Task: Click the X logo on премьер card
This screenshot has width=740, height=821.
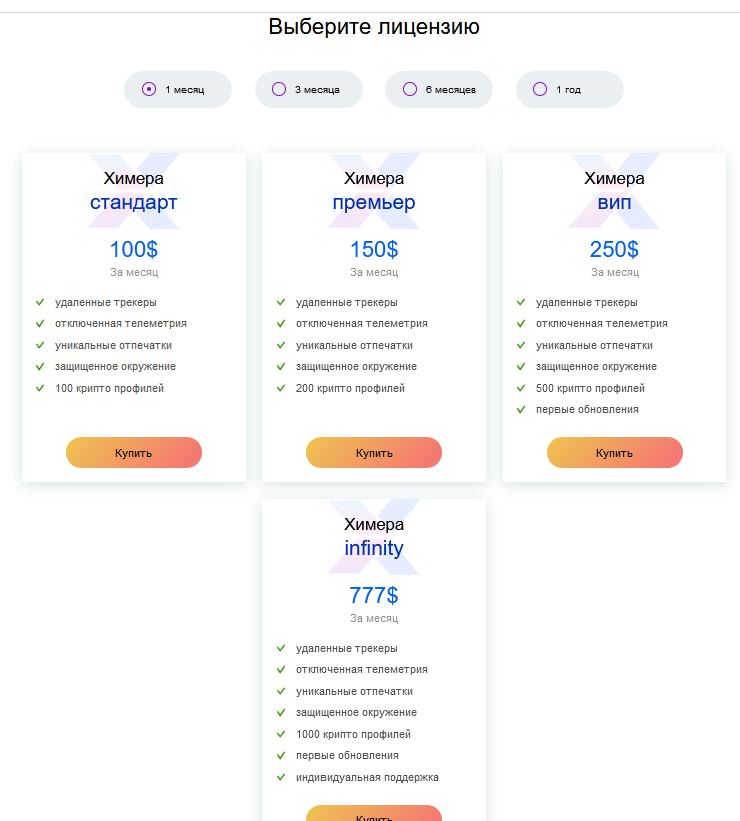Action: coord(374,191)
